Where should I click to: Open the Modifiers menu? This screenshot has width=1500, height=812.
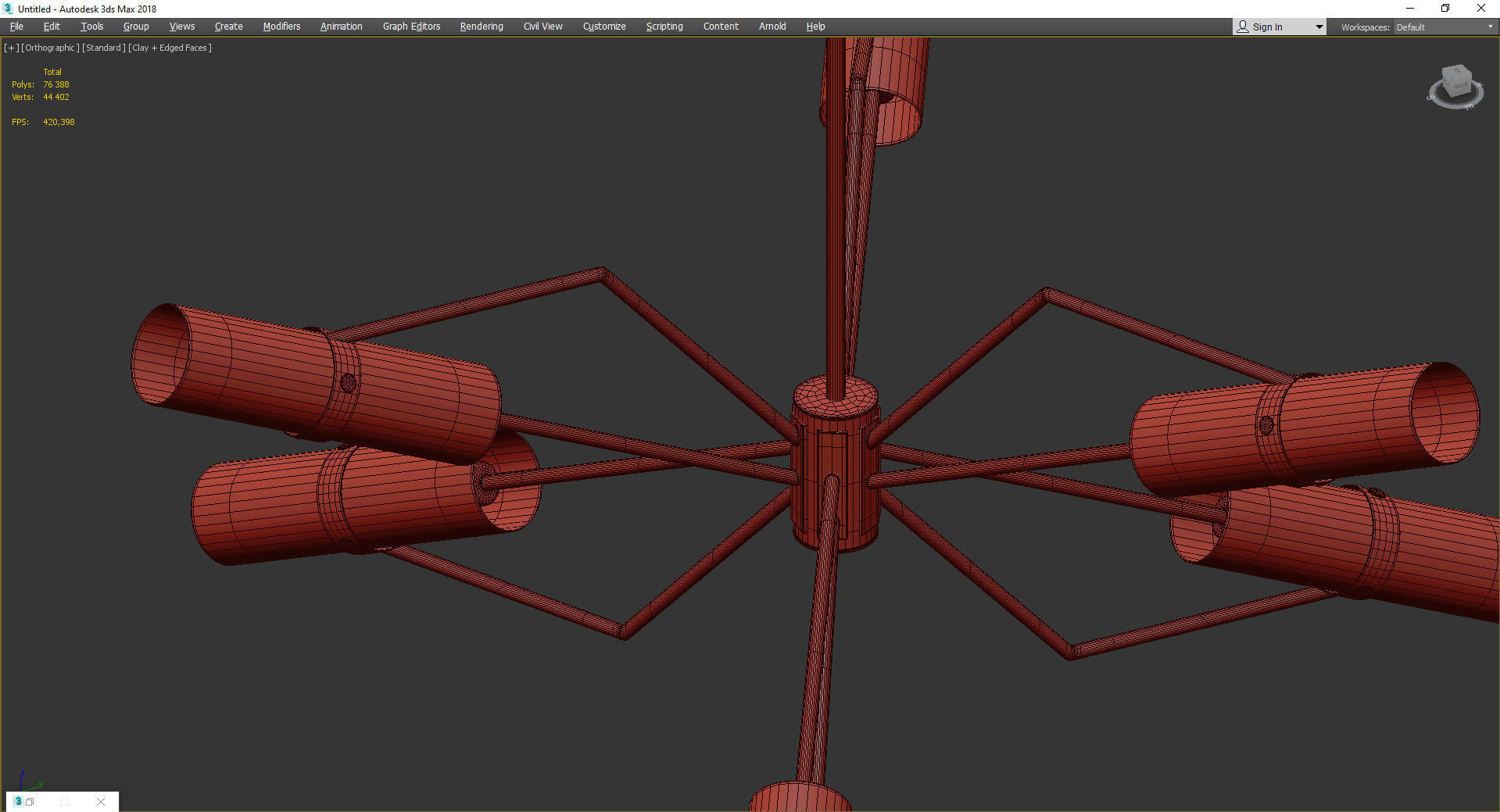[281, 27]
